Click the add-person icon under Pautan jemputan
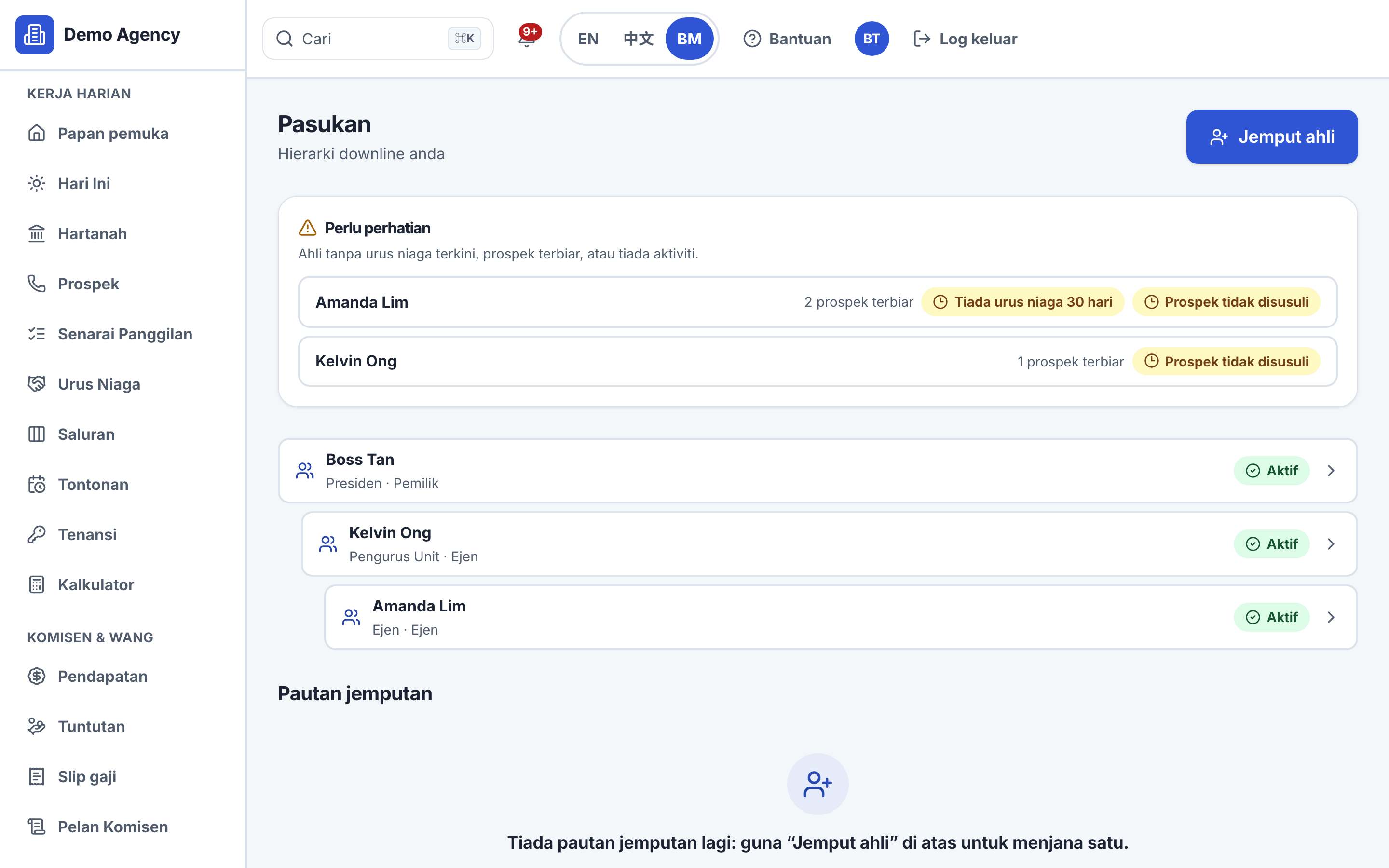1389x868 pixels. pyautogui.click(x=817, y=784)
